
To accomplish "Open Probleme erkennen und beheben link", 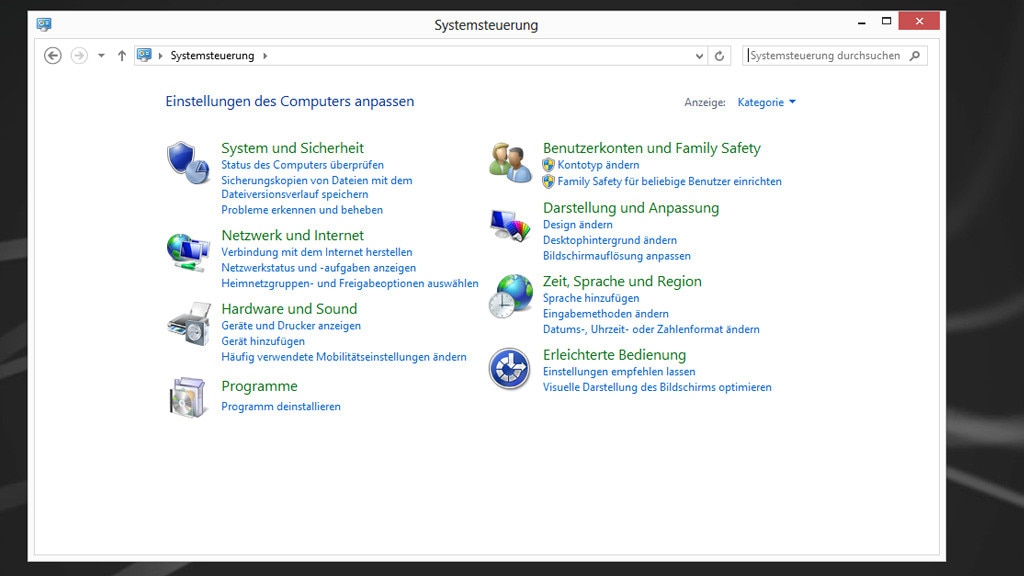I will (302, 209).
